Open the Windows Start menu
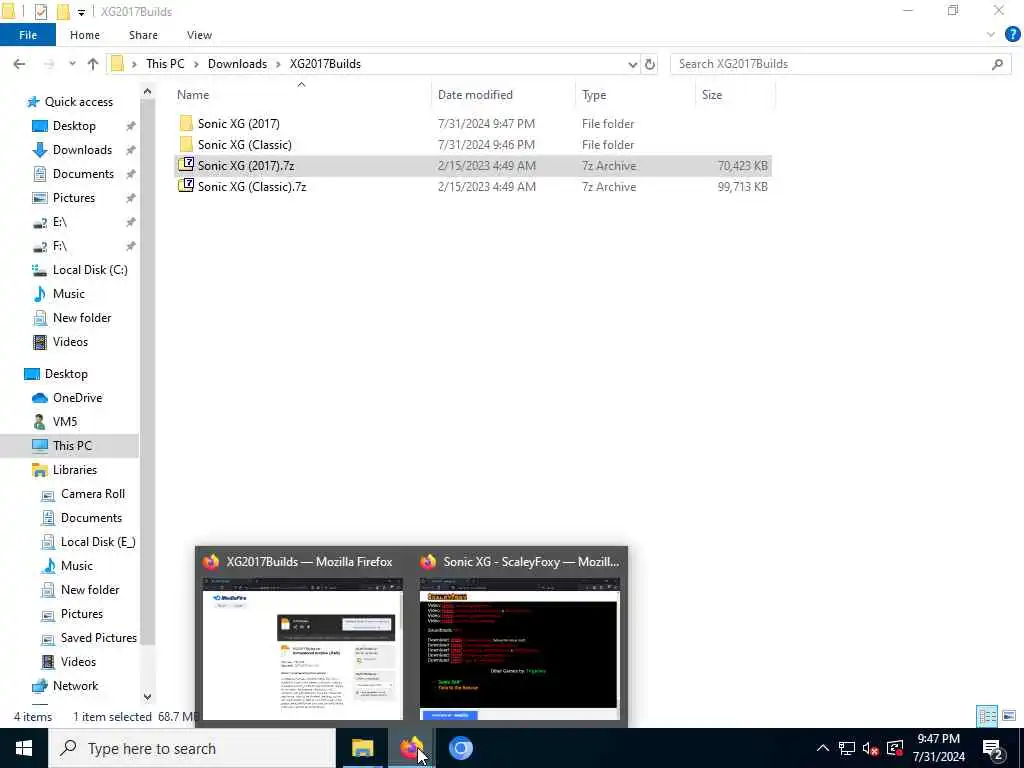 (24, 748)
